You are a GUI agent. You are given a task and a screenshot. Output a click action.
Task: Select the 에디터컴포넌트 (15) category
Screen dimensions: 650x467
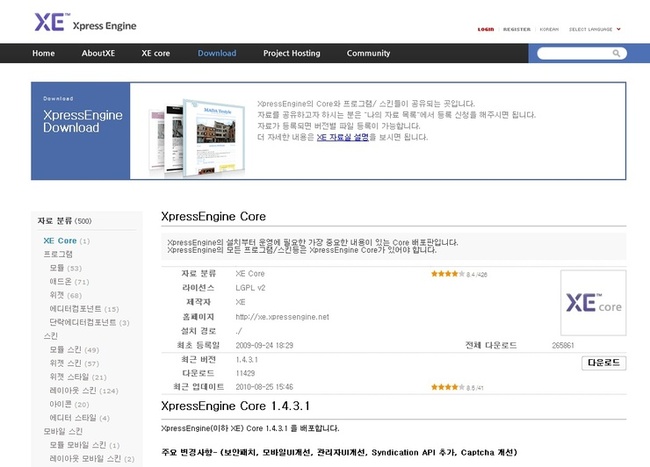[x=84, y=309]
